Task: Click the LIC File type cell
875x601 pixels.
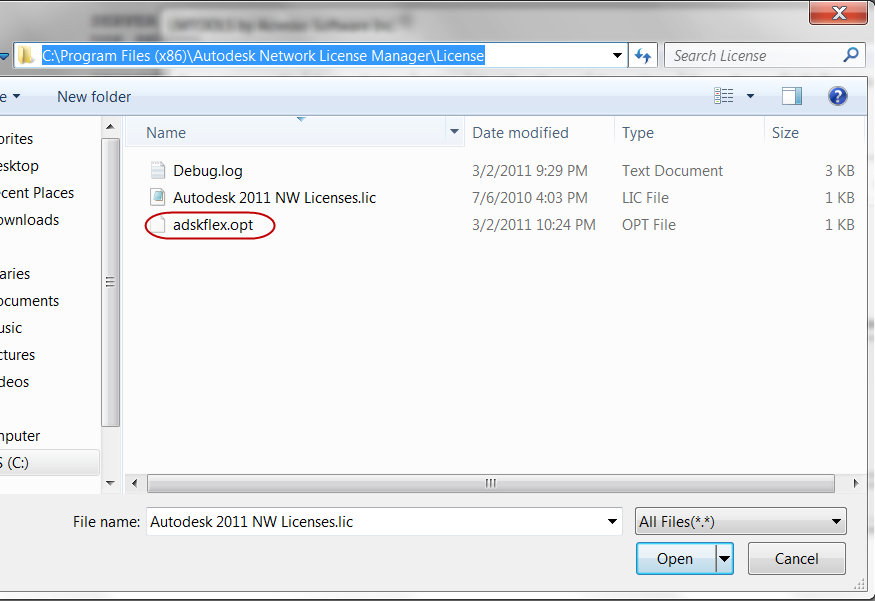Action: (645, 198)
